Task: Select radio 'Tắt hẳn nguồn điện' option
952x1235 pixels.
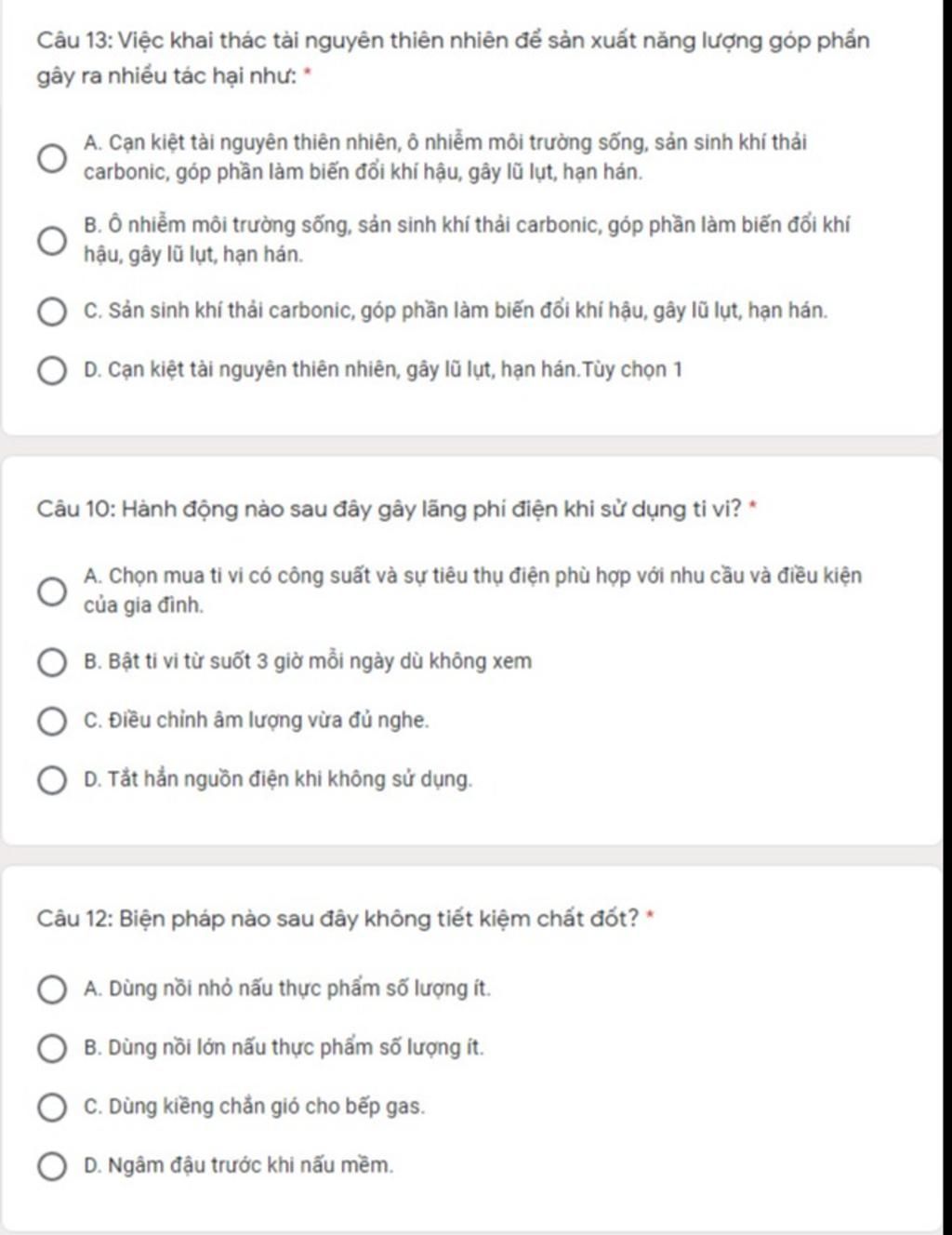Action: (x=51, y=780)
